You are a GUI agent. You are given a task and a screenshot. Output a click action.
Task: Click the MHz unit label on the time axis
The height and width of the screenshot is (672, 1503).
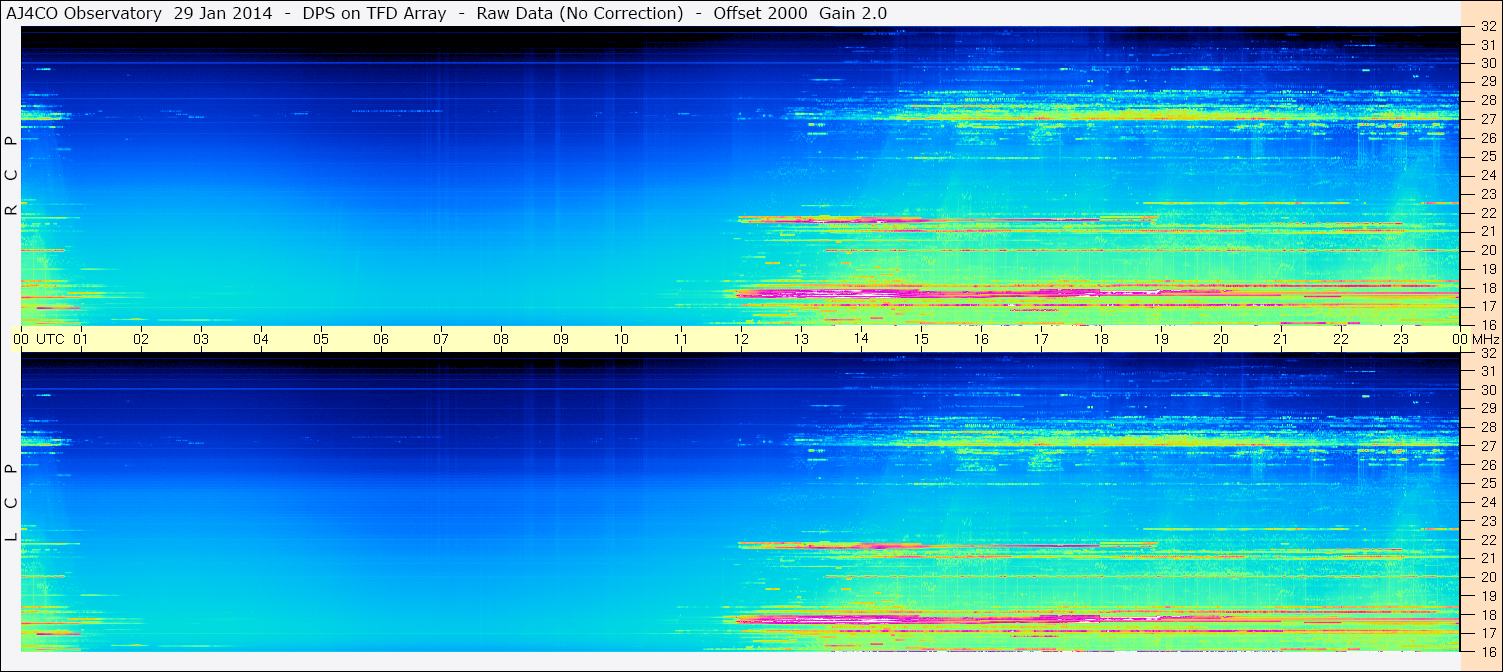(x=1485, y=339)
